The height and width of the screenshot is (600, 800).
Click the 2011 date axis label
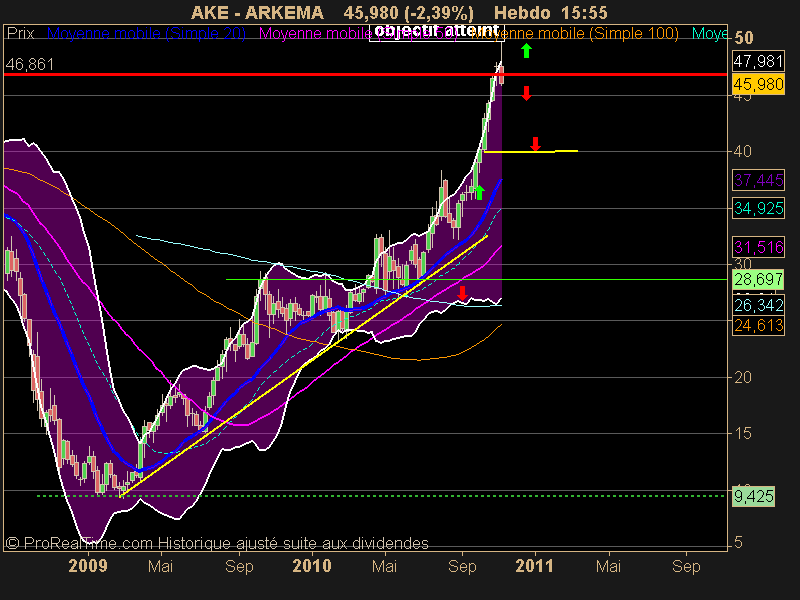[x=535, y=566]
